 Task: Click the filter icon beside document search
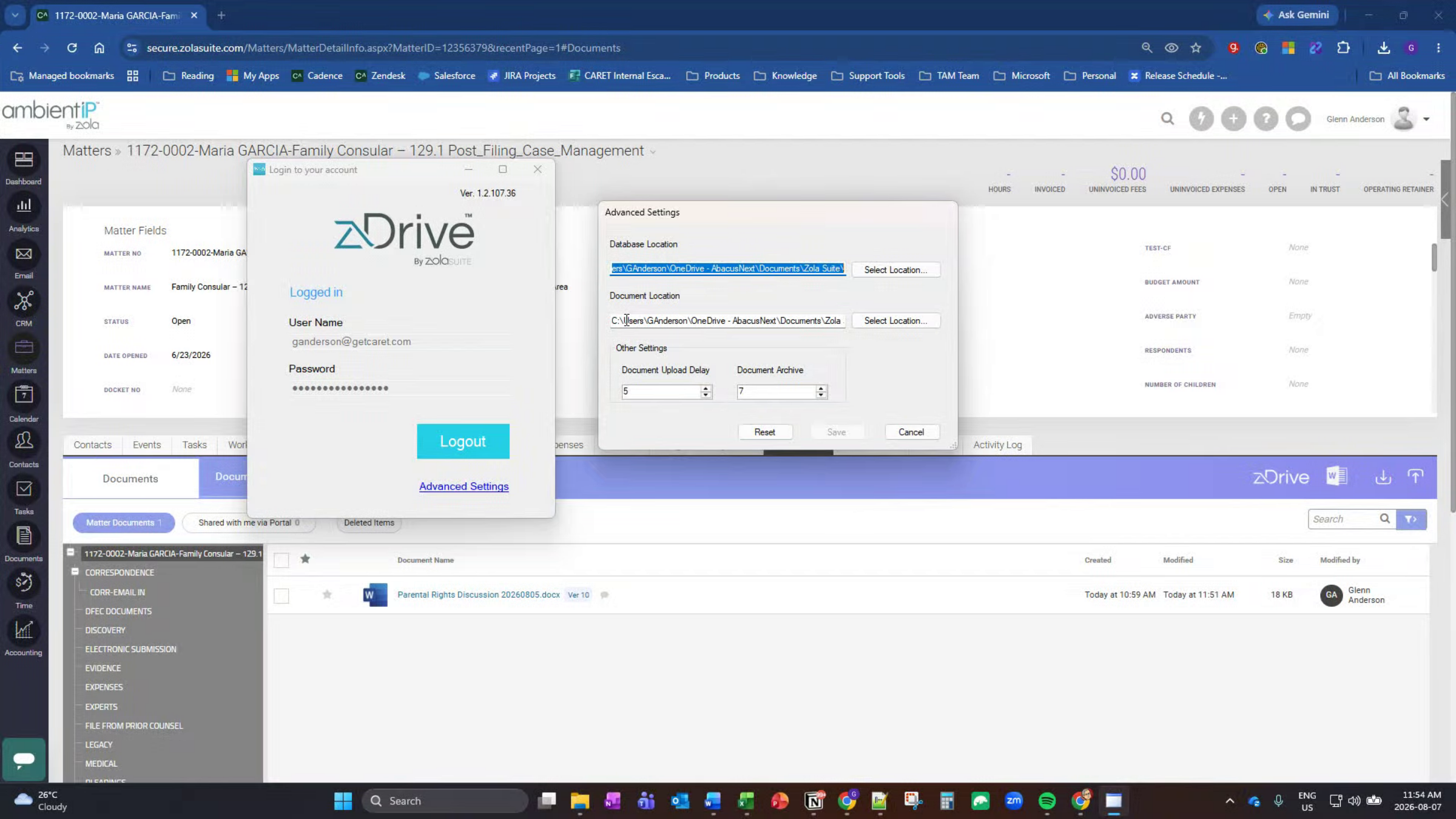pyautogui.click(x=1411, y=519)
